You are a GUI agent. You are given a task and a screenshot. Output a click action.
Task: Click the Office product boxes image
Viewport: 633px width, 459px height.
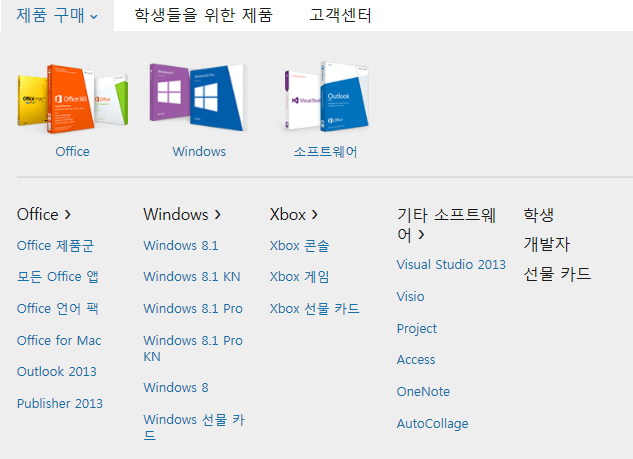pos(73,99)
